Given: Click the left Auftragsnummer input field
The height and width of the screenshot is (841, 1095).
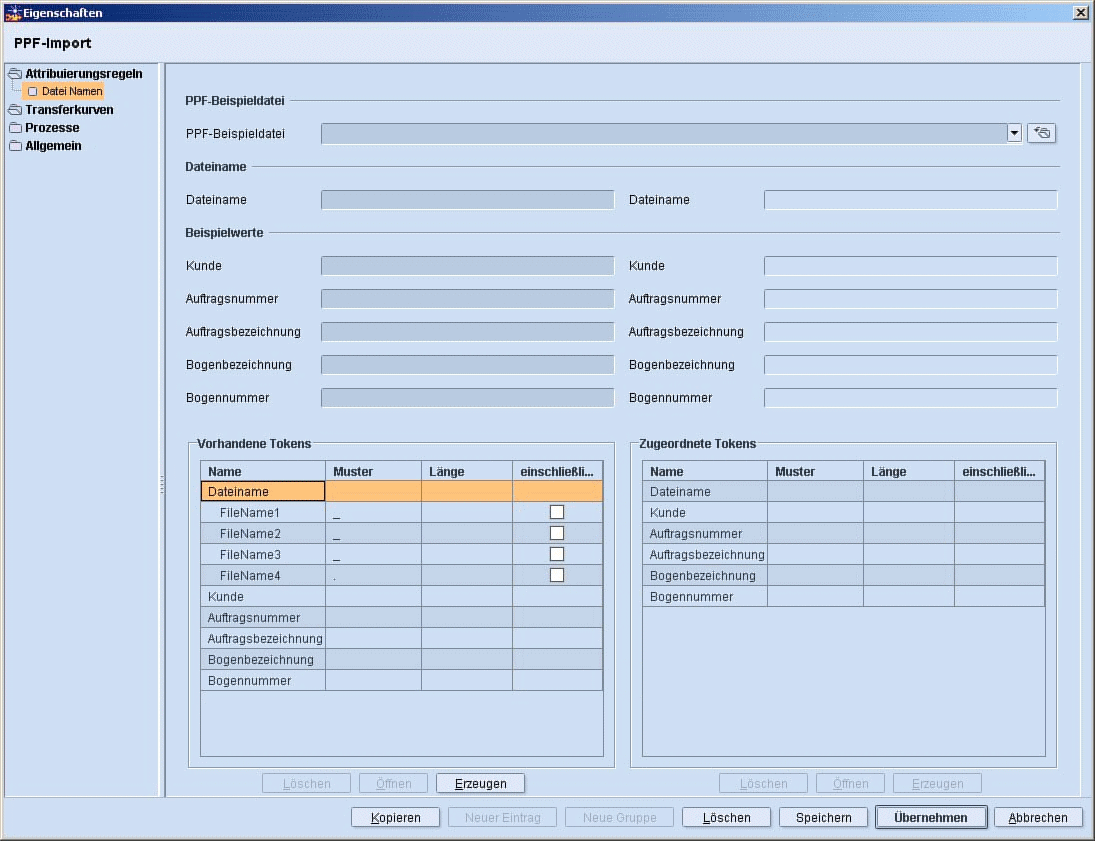Looking at the screenshot, I should pyautogui.click(x=467, y=299).
